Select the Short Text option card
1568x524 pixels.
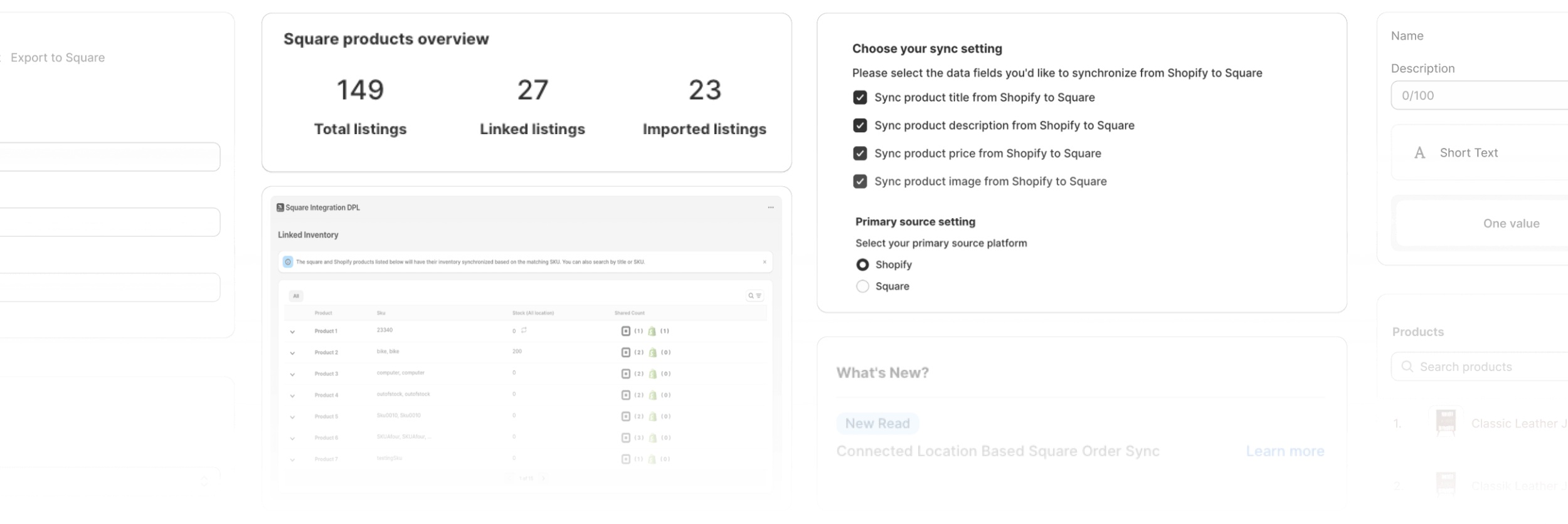[x=1480, y=153]
